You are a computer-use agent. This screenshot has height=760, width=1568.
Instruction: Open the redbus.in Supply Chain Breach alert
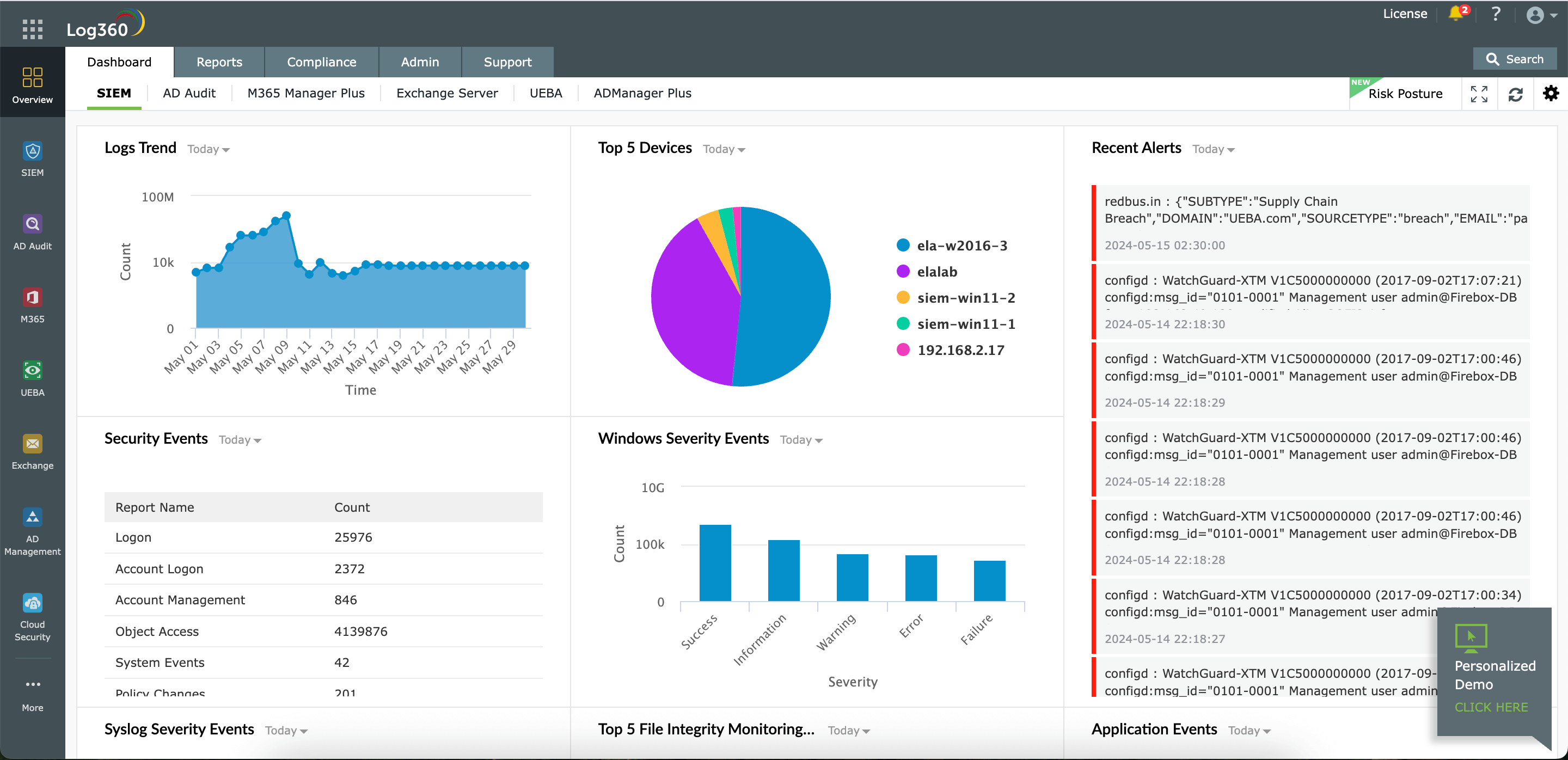(x=1310, y=223)
